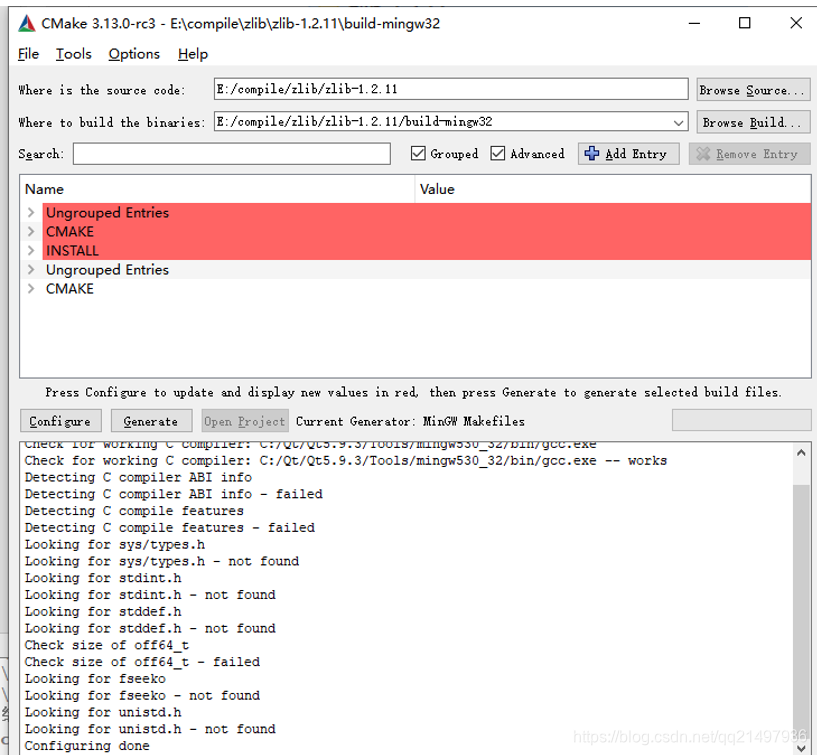Click output log scrollbar down arrow
The image size is (817, 755).
801,748
